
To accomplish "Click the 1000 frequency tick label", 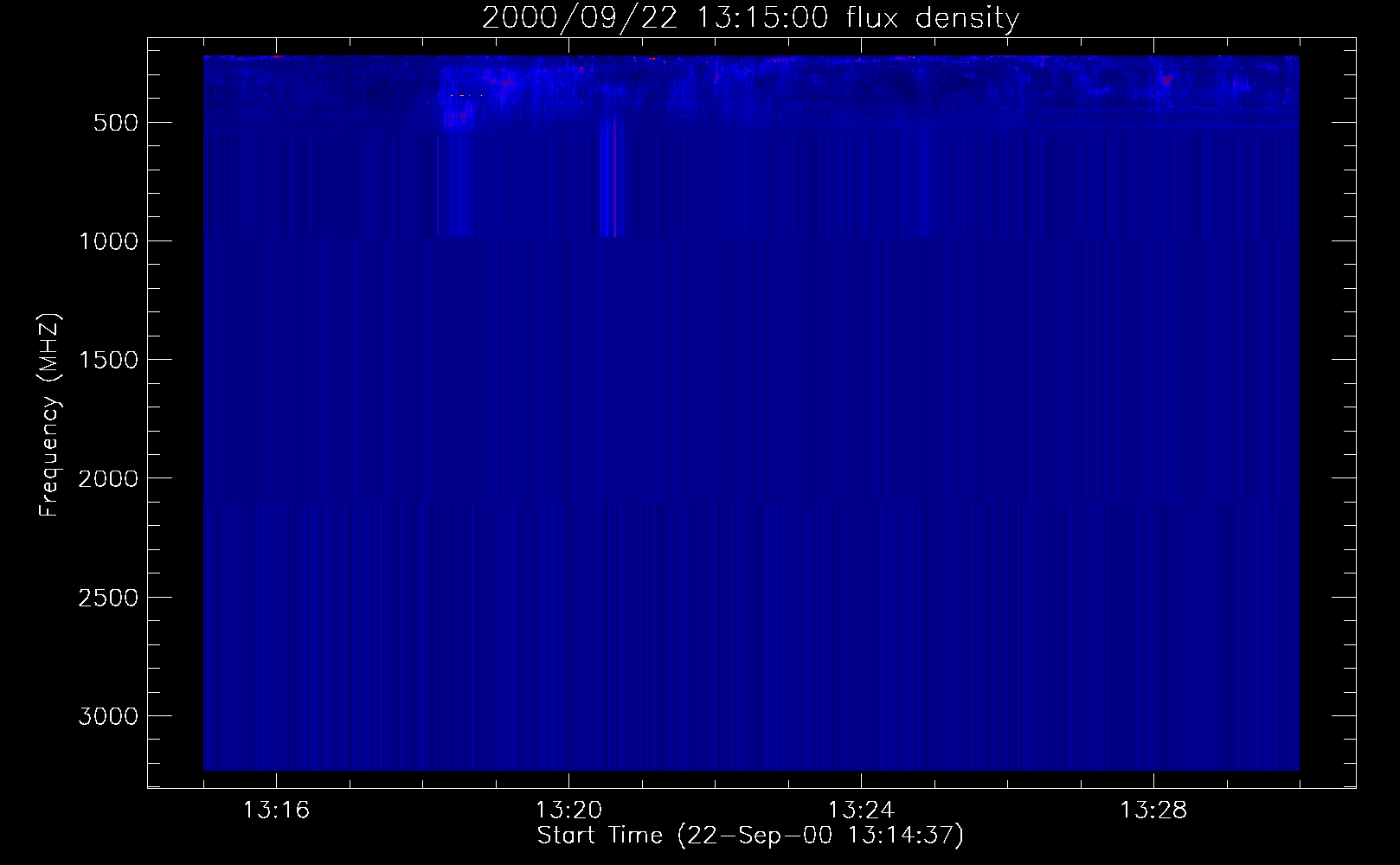I will [x=108, y=241].
